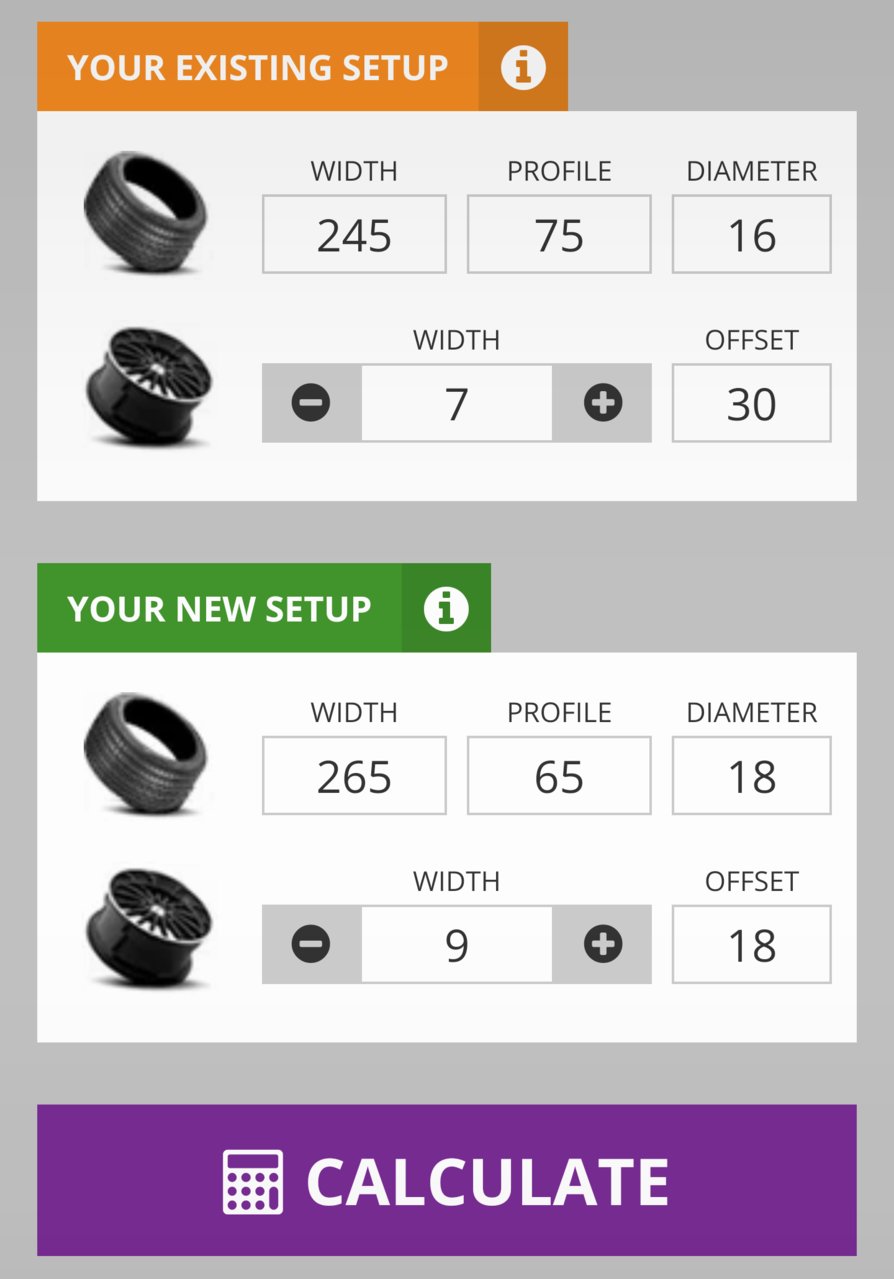Select existing tire width field showing 245
The image size is (894, 1279).
coord(354,234)
